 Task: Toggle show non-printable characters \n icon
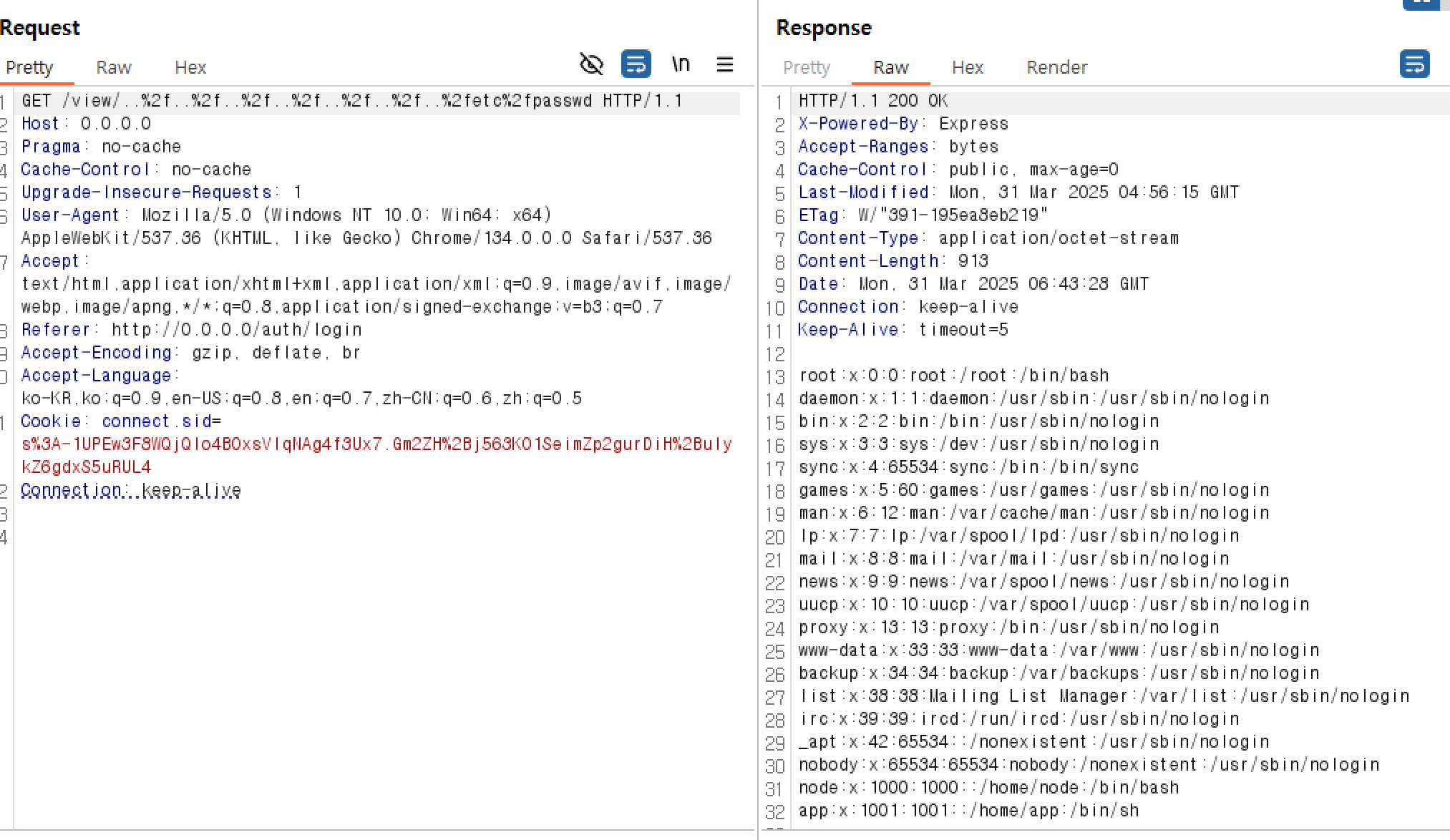pyautogui.click(x=681, y=64)
